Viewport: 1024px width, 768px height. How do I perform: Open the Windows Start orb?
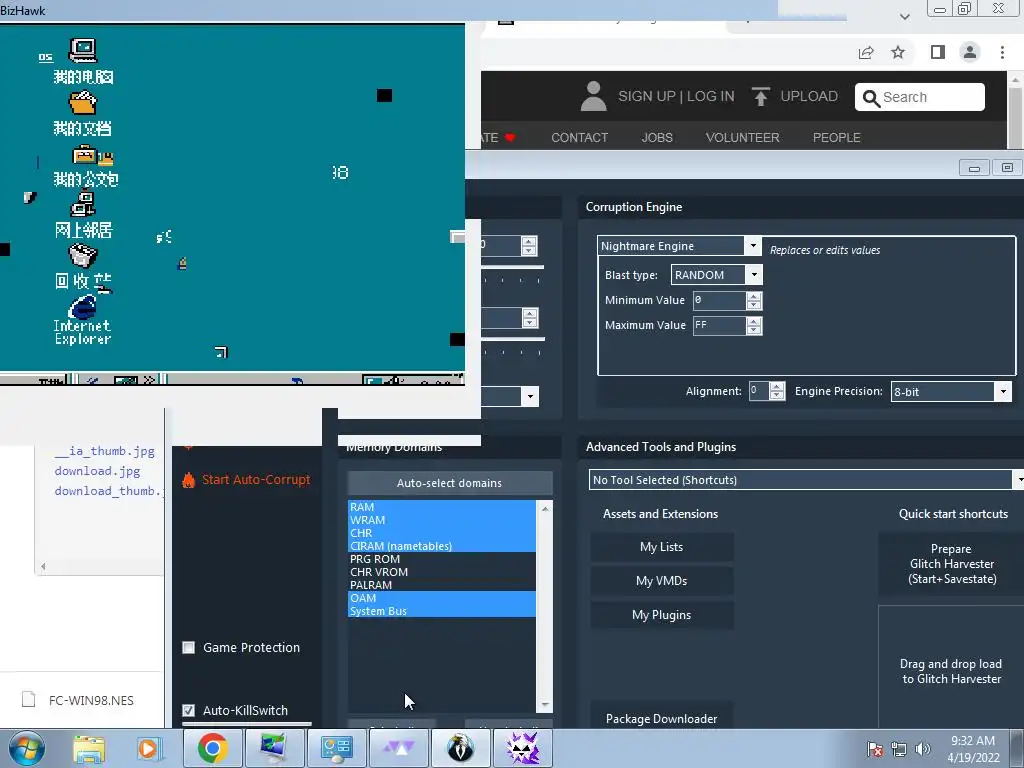(26, 748)
